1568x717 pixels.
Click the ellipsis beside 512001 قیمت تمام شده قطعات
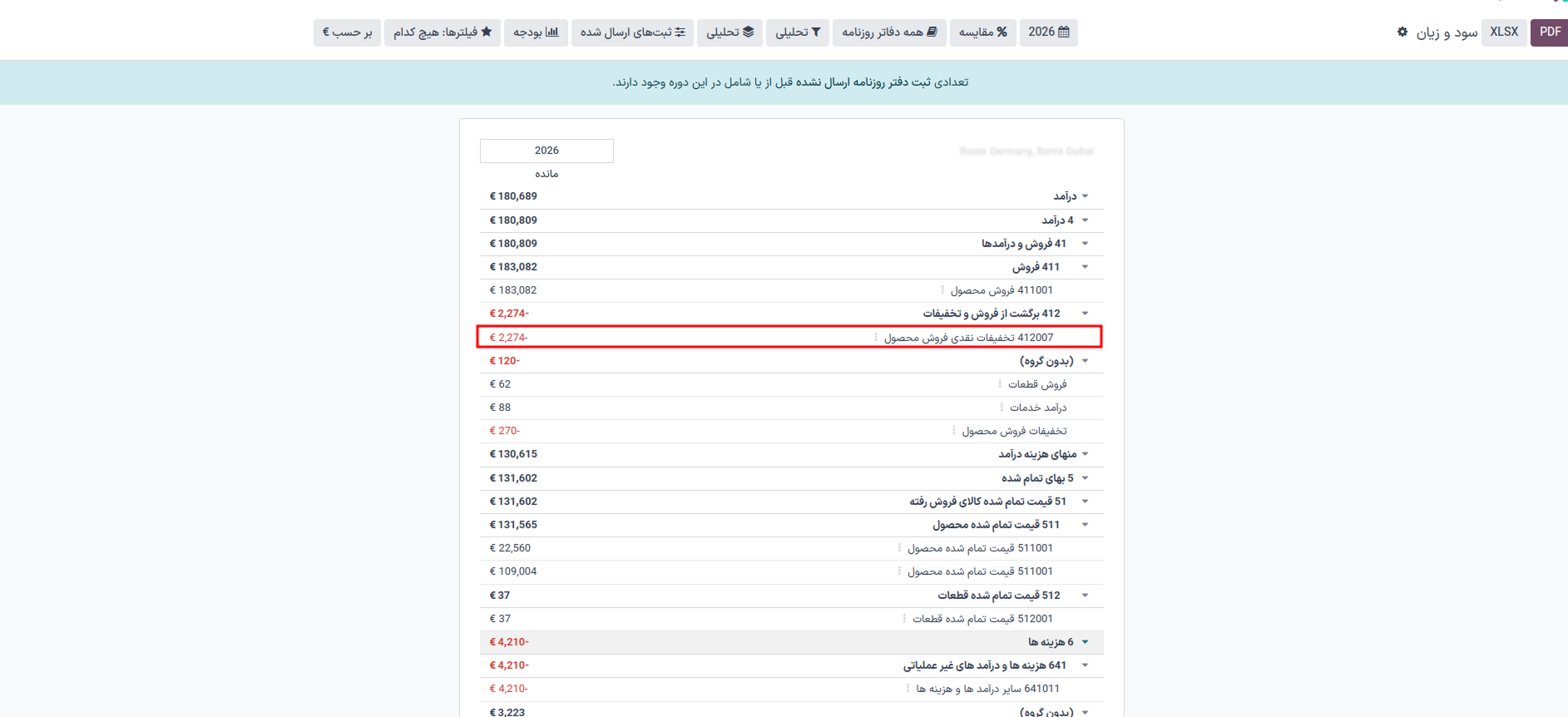(x=904, y=619)
